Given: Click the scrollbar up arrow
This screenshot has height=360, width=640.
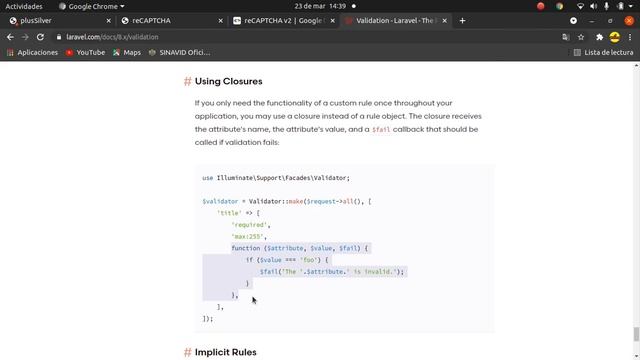Looking at the screenshot, I should click(x=636, y=65).
